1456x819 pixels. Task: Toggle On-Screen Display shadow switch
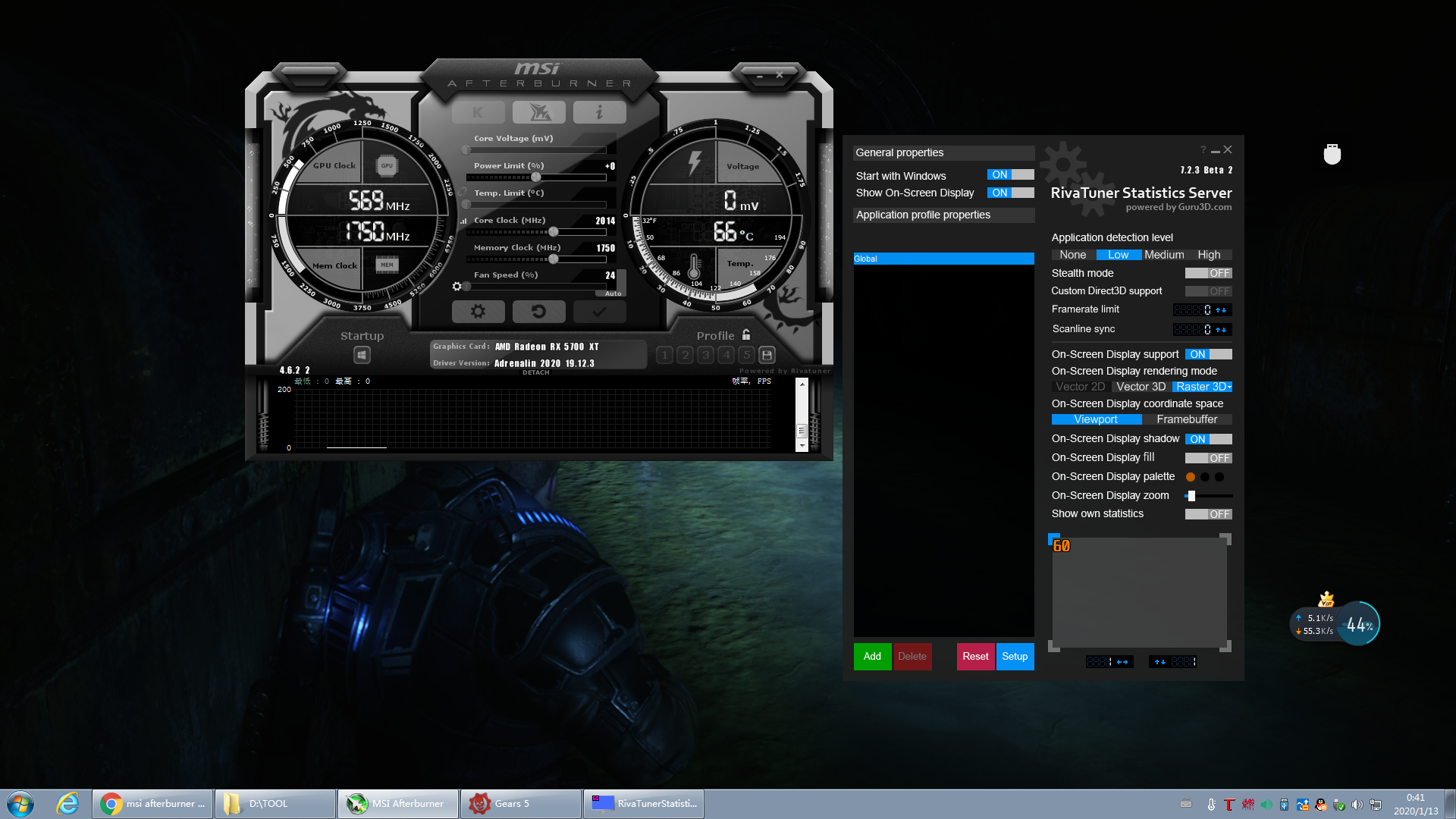click(x=1209, y=439)
